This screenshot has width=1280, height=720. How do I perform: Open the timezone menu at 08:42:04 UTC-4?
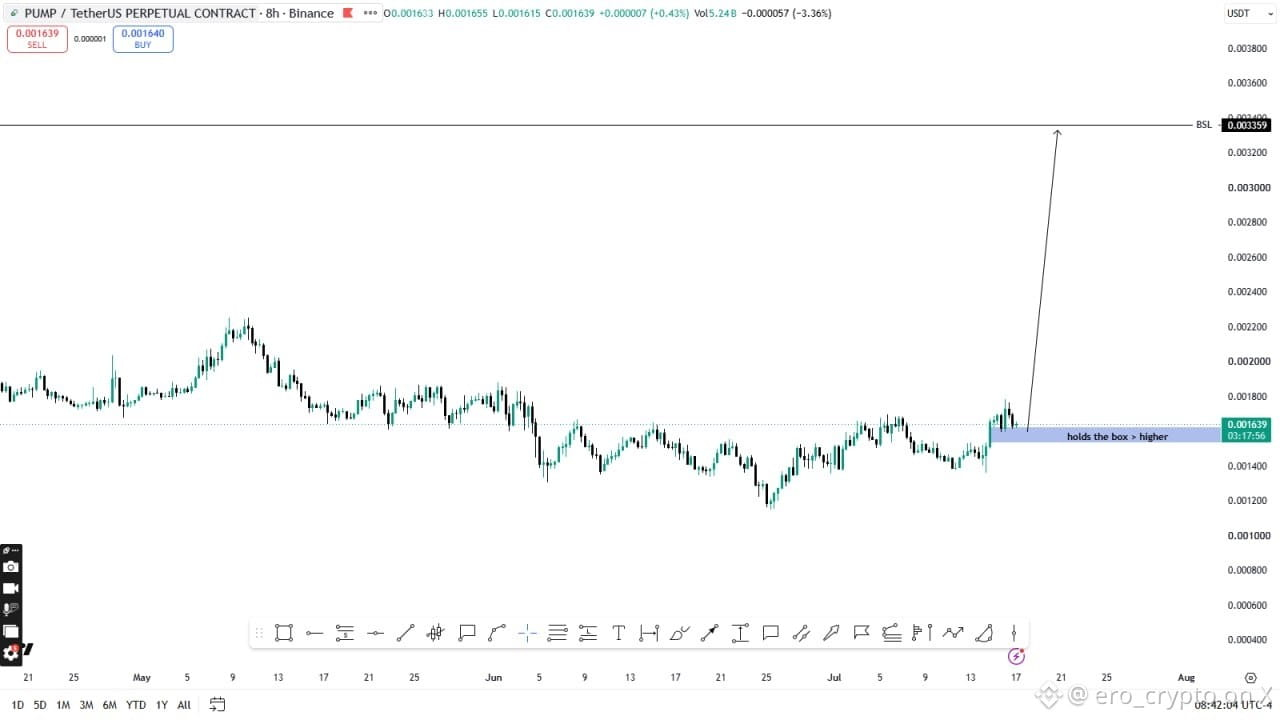click(x=1232, y=705)
